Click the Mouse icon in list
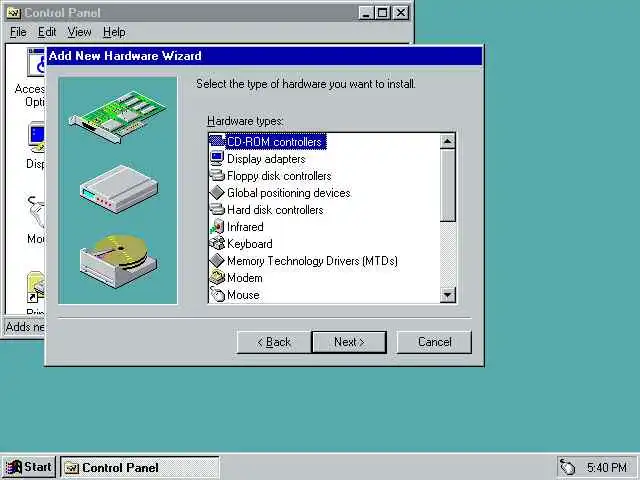 pyautogui.click(x=217, y=294)
